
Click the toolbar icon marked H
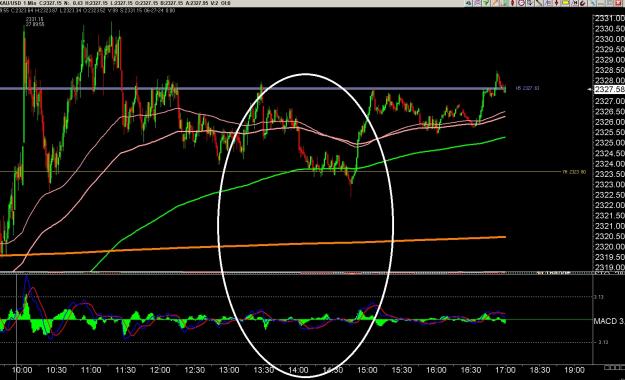(575, 3)
